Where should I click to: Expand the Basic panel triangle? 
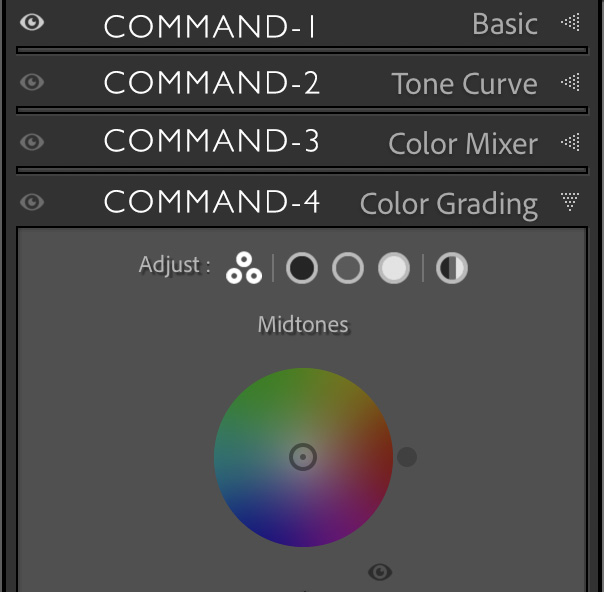[x=570, y=22]
